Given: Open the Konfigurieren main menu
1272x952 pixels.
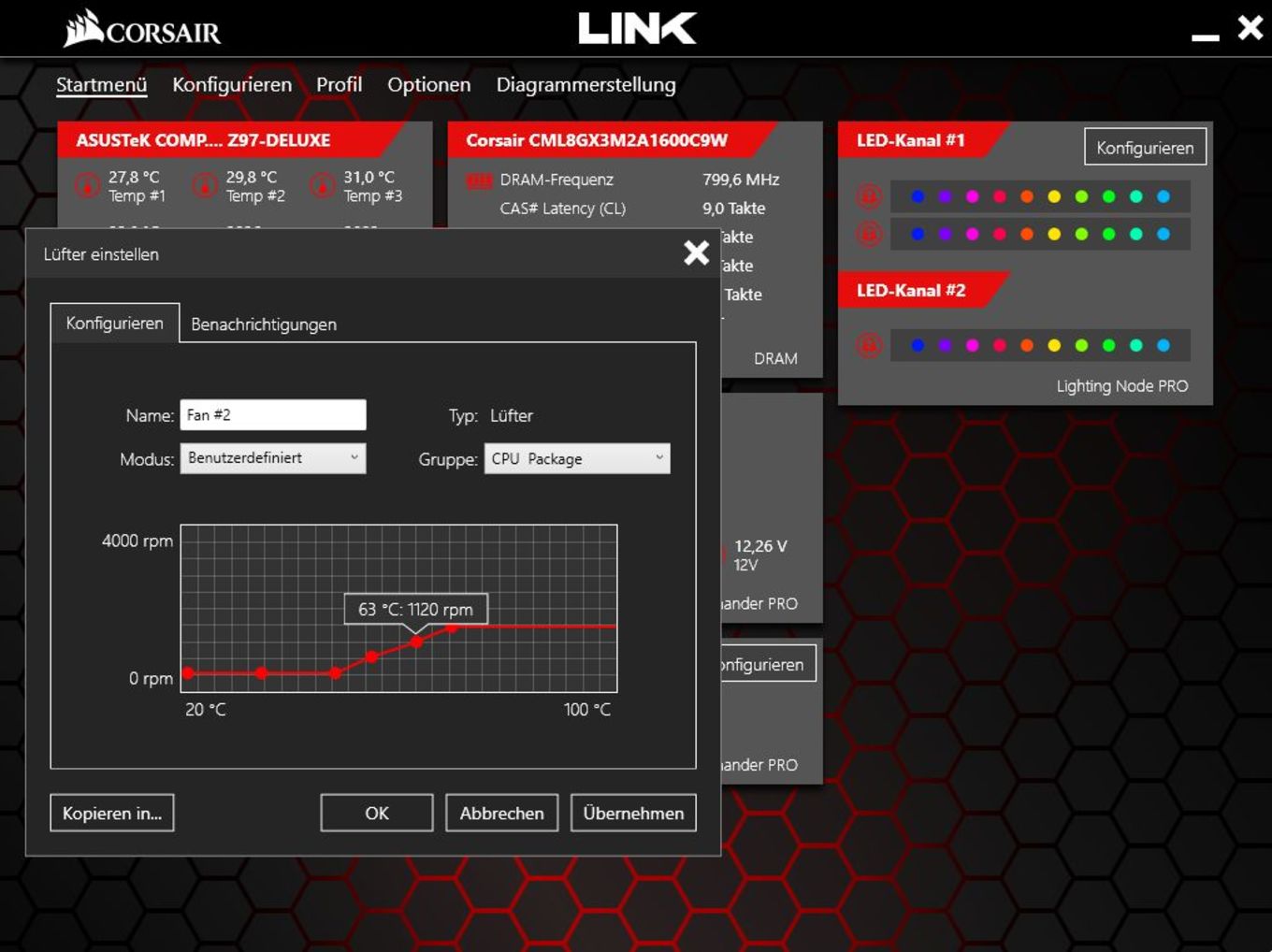Looking at the screenshot, I should coord(232,84).
